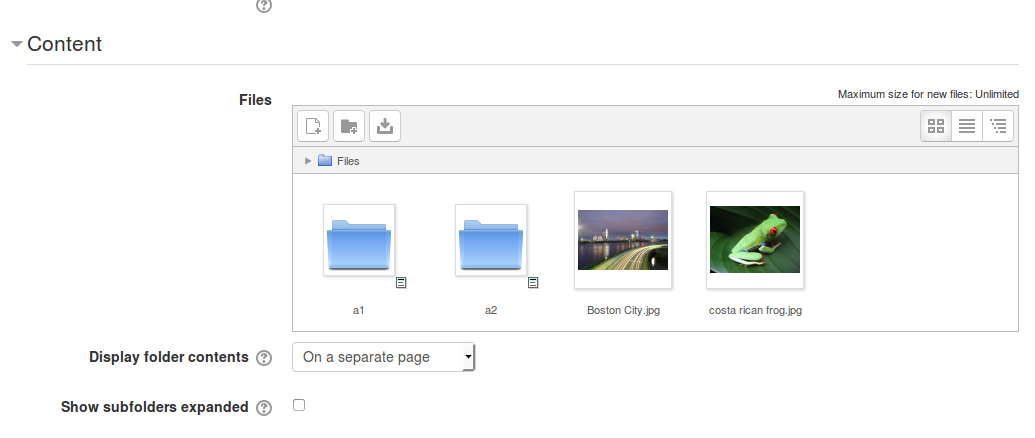Open help for Show subfolders expanded
Screen dimensions: 1035x438
tap(264, 408)
